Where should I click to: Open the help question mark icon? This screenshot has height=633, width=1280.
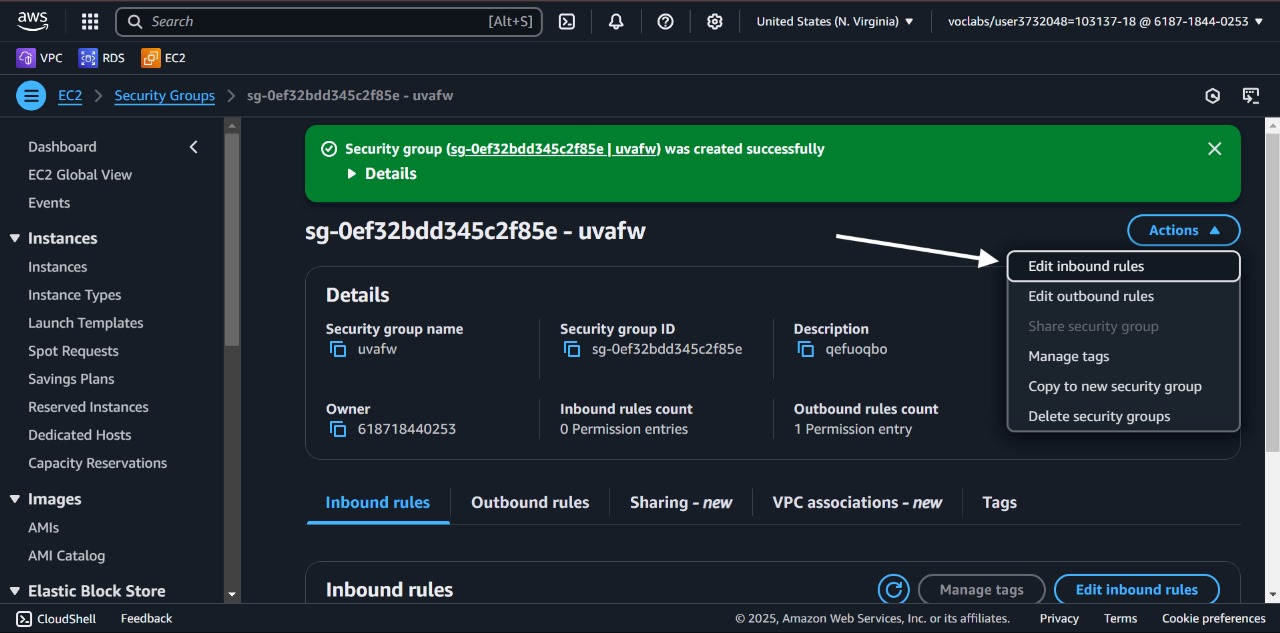[x=665, y=21]
